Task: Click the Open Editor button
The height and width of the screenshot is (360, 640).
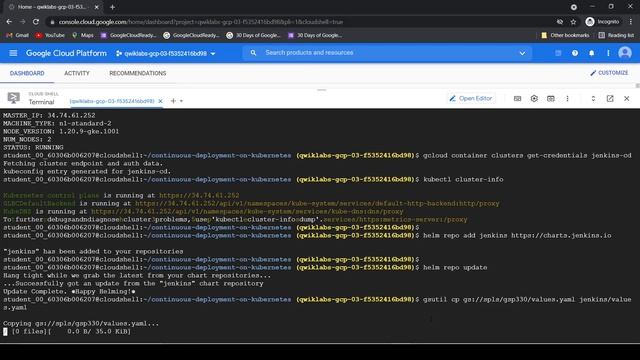Action: pyautogui.click(x=471, y=98)
